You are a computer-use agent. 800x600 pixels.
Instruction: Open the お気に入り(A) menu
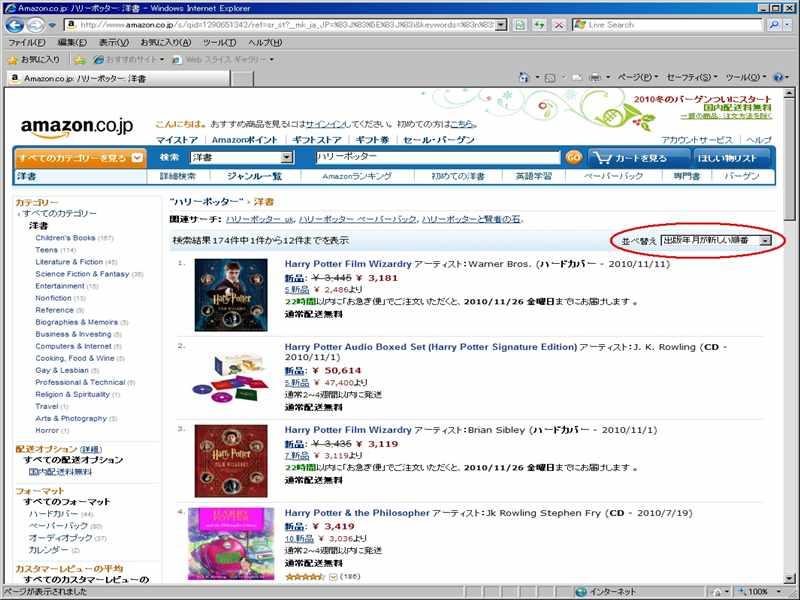click(x=166, y=42)
